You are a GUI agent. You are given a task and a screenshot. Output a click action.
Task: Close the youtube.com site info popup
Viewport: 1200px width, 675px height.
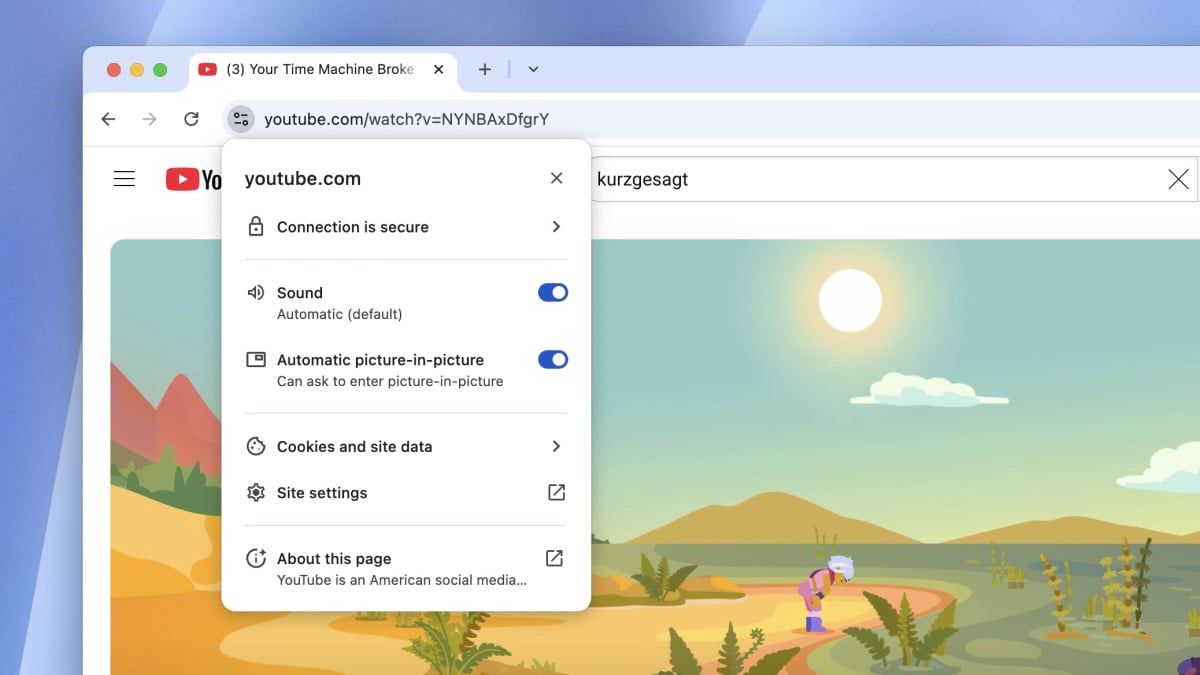coord(557,178)
